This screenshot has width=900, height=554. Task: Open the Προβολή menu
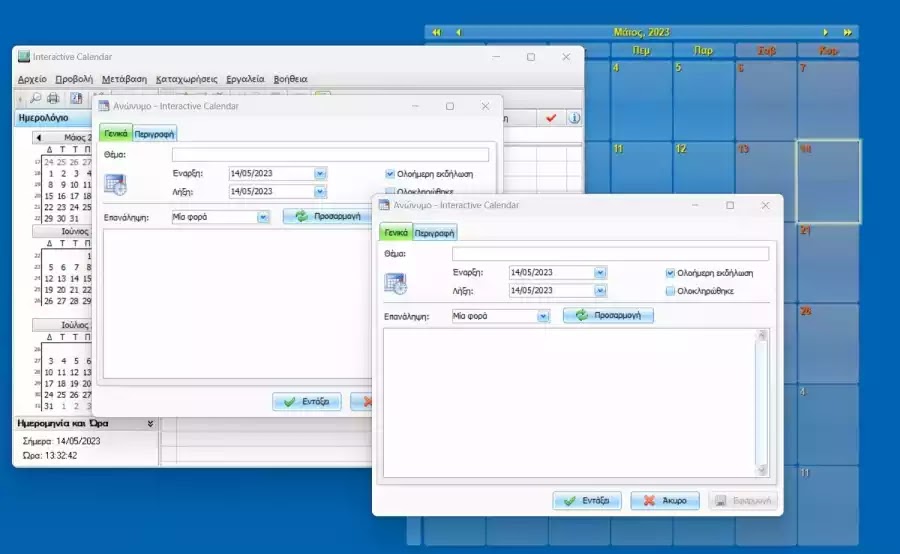(74, 79)
